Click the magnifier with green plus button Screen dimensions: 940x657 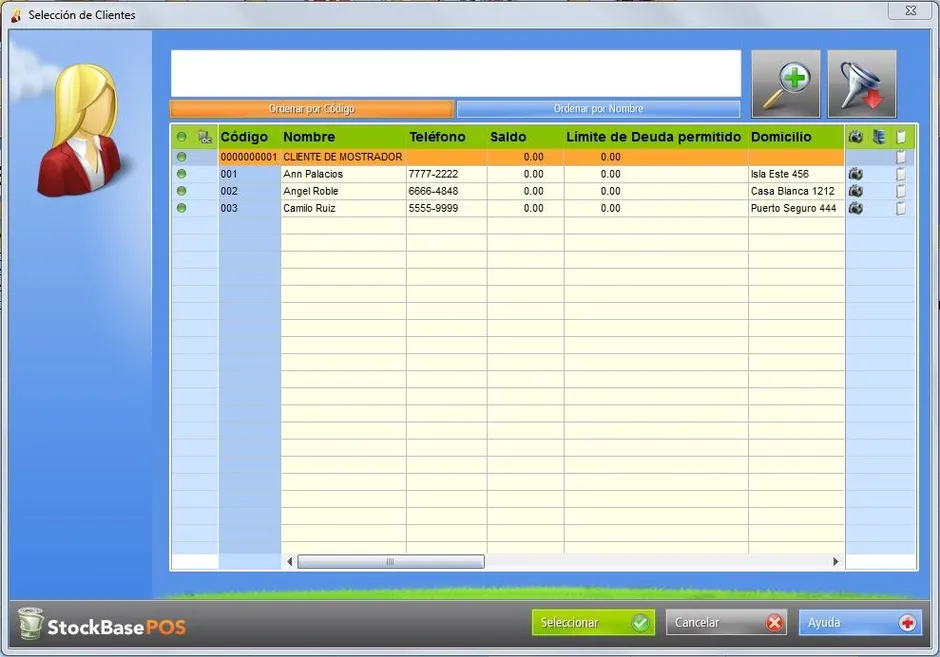point(785,84)
